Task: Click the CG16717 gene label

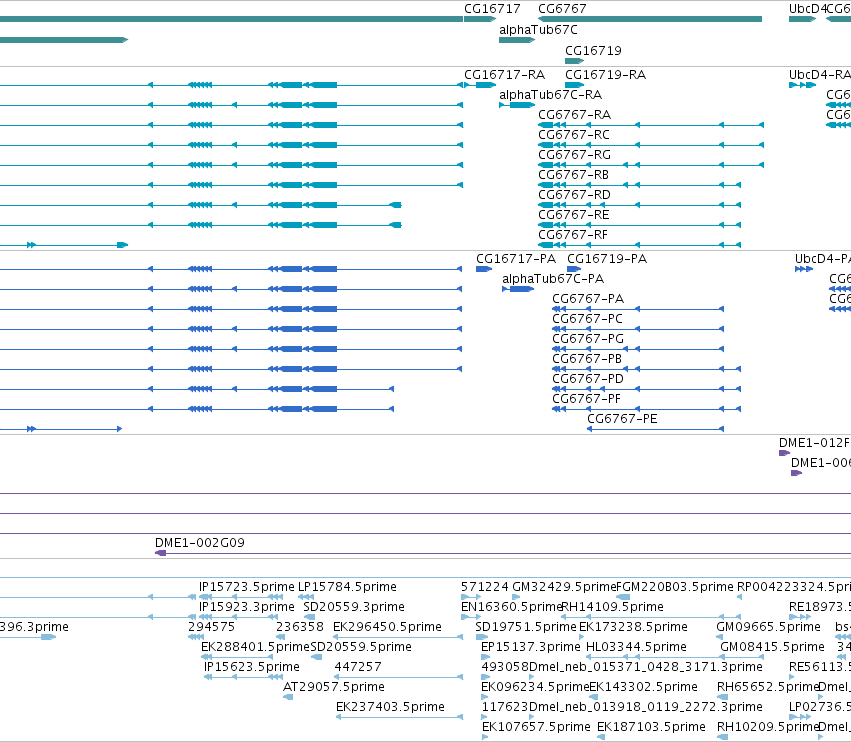Action: (x=492, y=9)
